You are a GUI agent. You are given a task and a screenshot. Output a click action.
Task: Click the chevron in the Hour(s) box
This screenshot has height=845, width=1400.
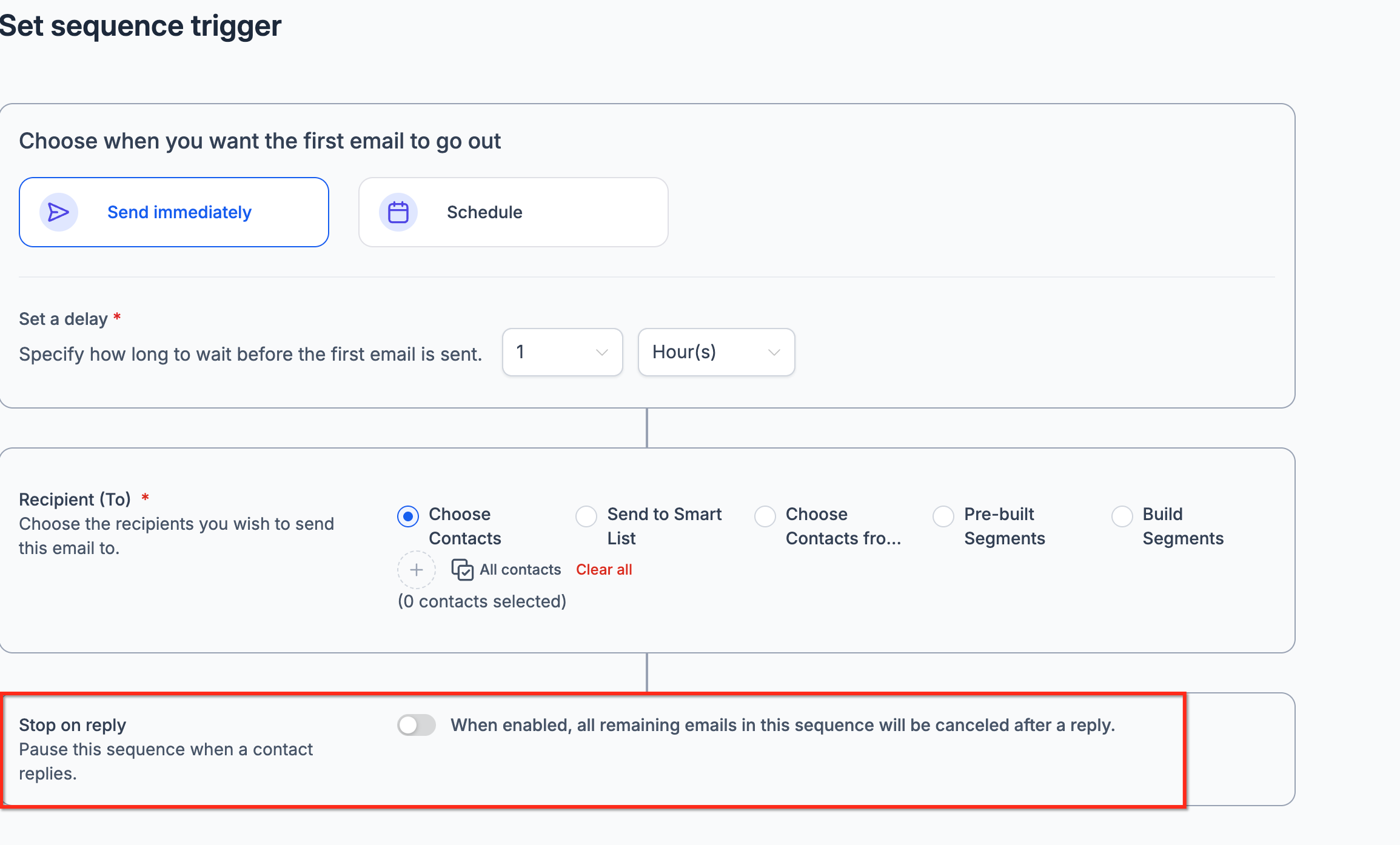point(774,353)
